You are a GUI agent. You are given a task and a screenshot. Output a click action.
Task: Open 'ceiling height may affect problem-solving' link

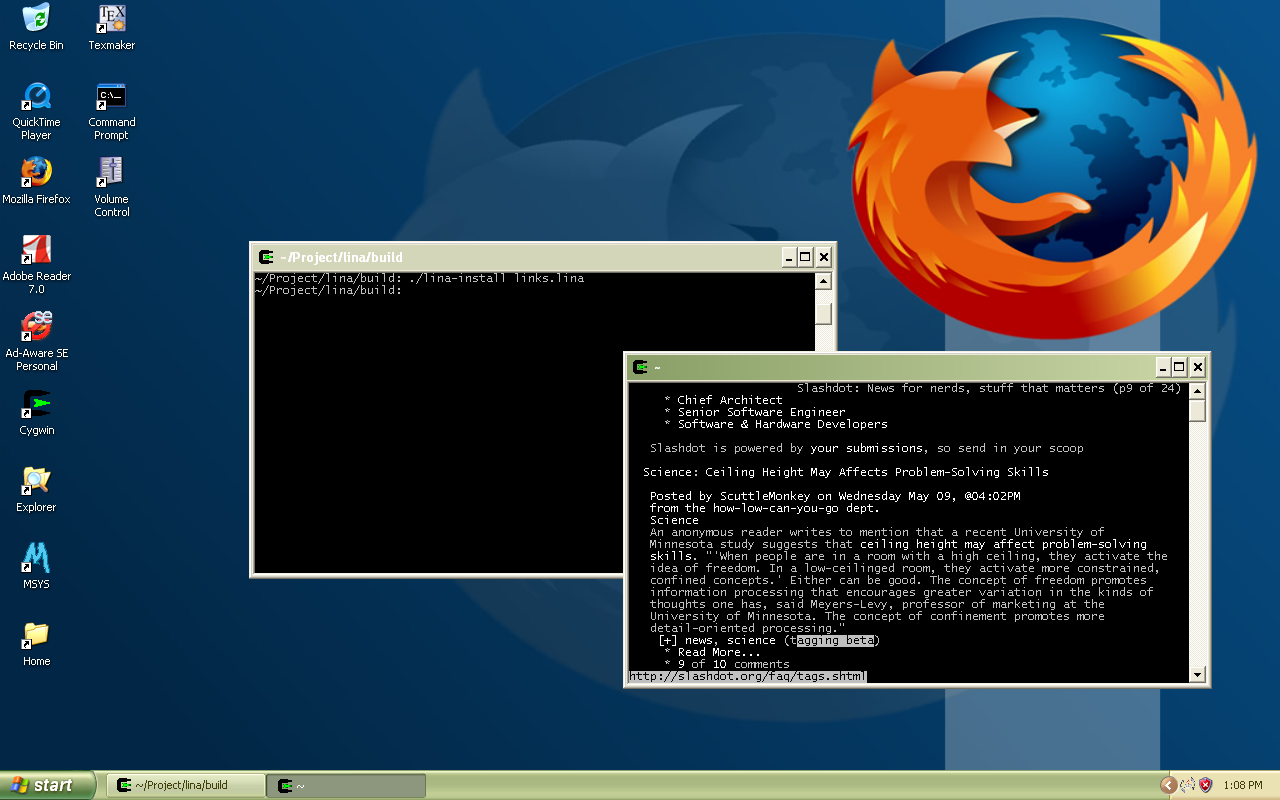1004,544
